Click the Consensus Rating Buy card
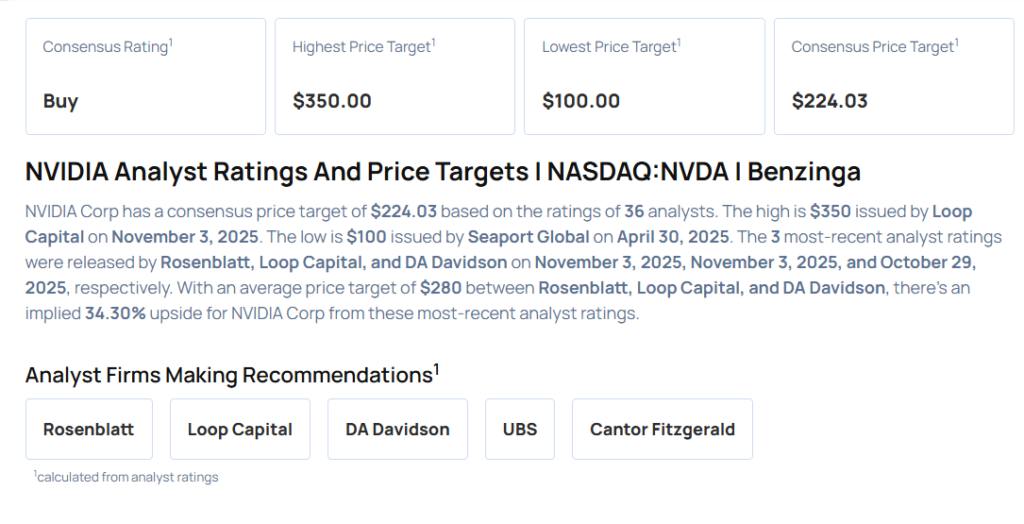The width and height of the screenshot is (1024, 524). click(145, 76)
